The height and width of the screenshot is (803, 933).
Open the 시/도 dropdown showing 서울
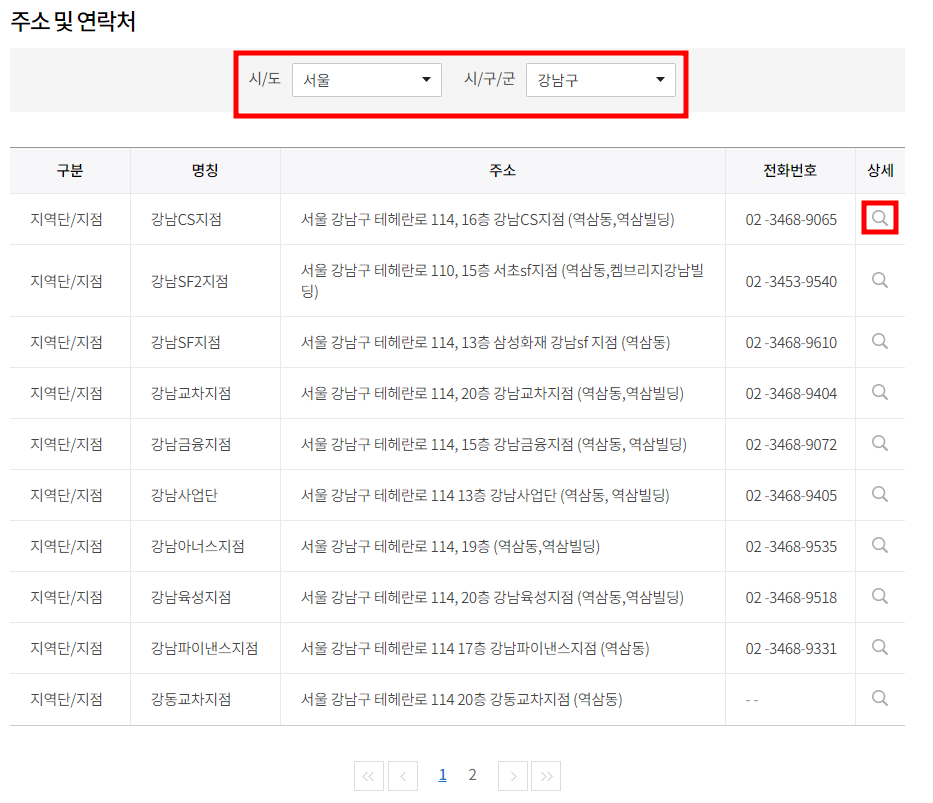(x=367, y=79)
